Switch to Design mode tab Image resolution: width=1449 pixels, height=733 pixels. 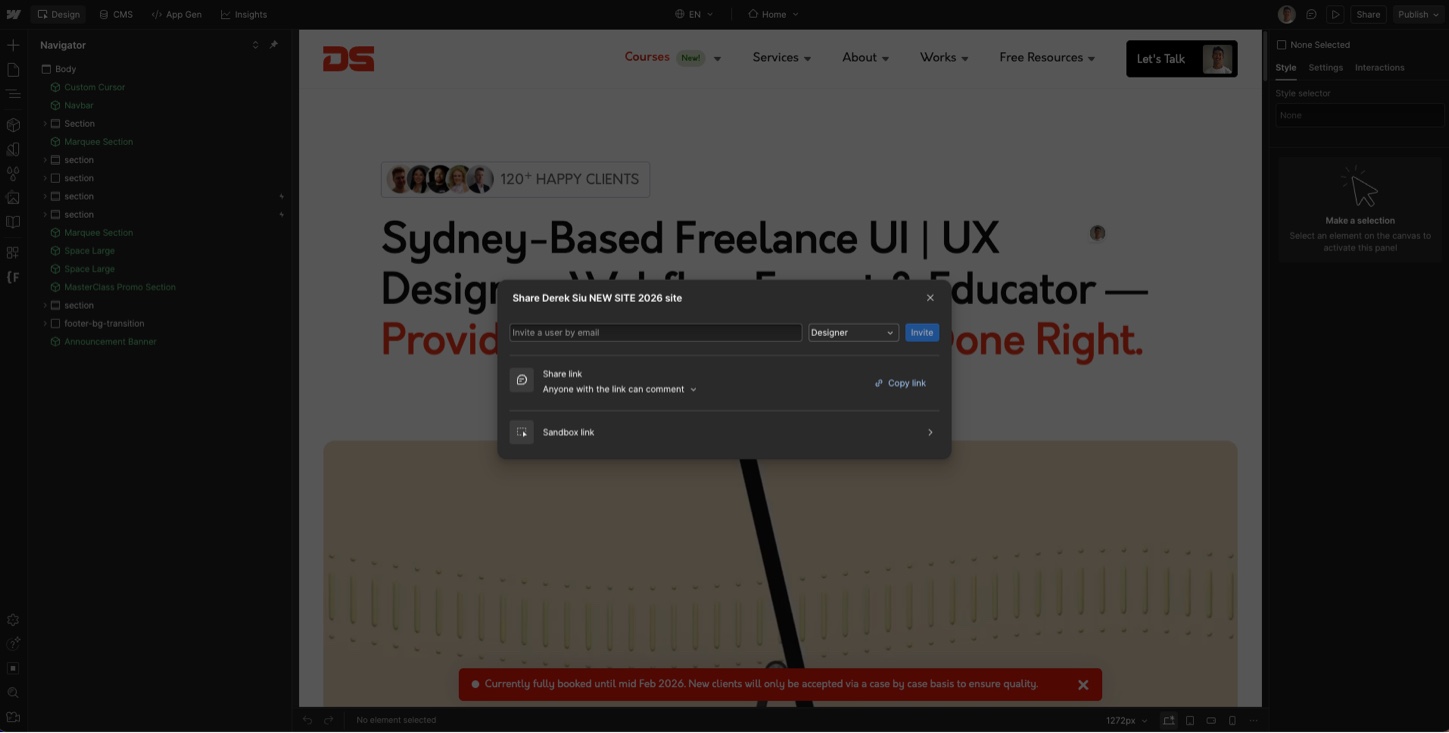[58, 14]
